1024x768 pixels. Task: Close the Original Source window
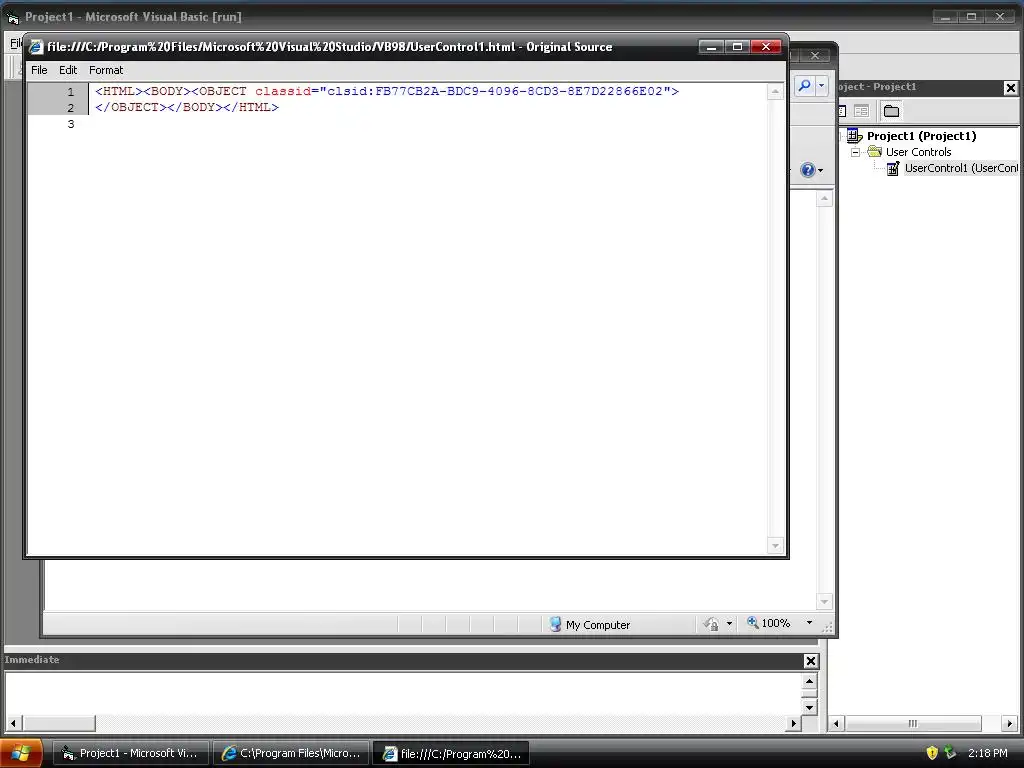(x=766, y=47)
